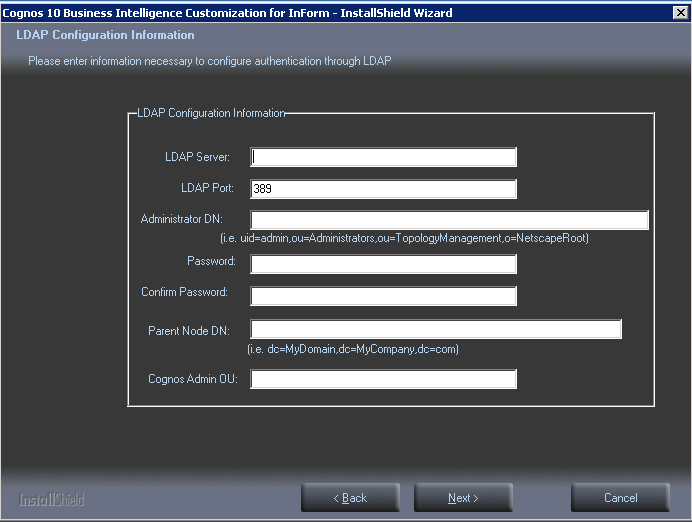The image size is (692, 522).
Task: Click the 'Parent Node DN:' label
Action: [189, 331]
